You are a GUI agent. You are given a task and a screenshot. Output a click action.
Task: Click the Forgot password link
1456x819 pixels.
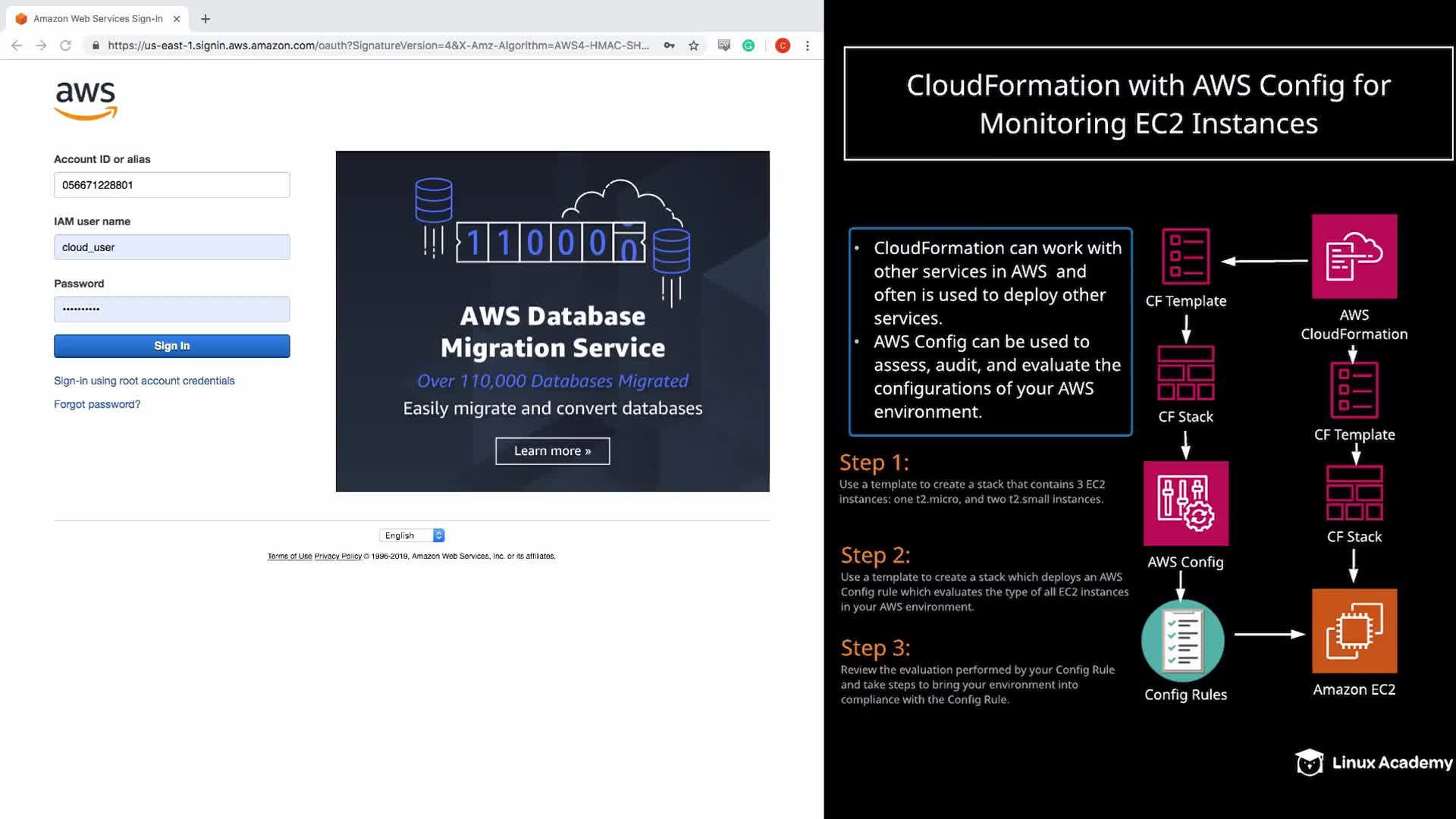97,404
